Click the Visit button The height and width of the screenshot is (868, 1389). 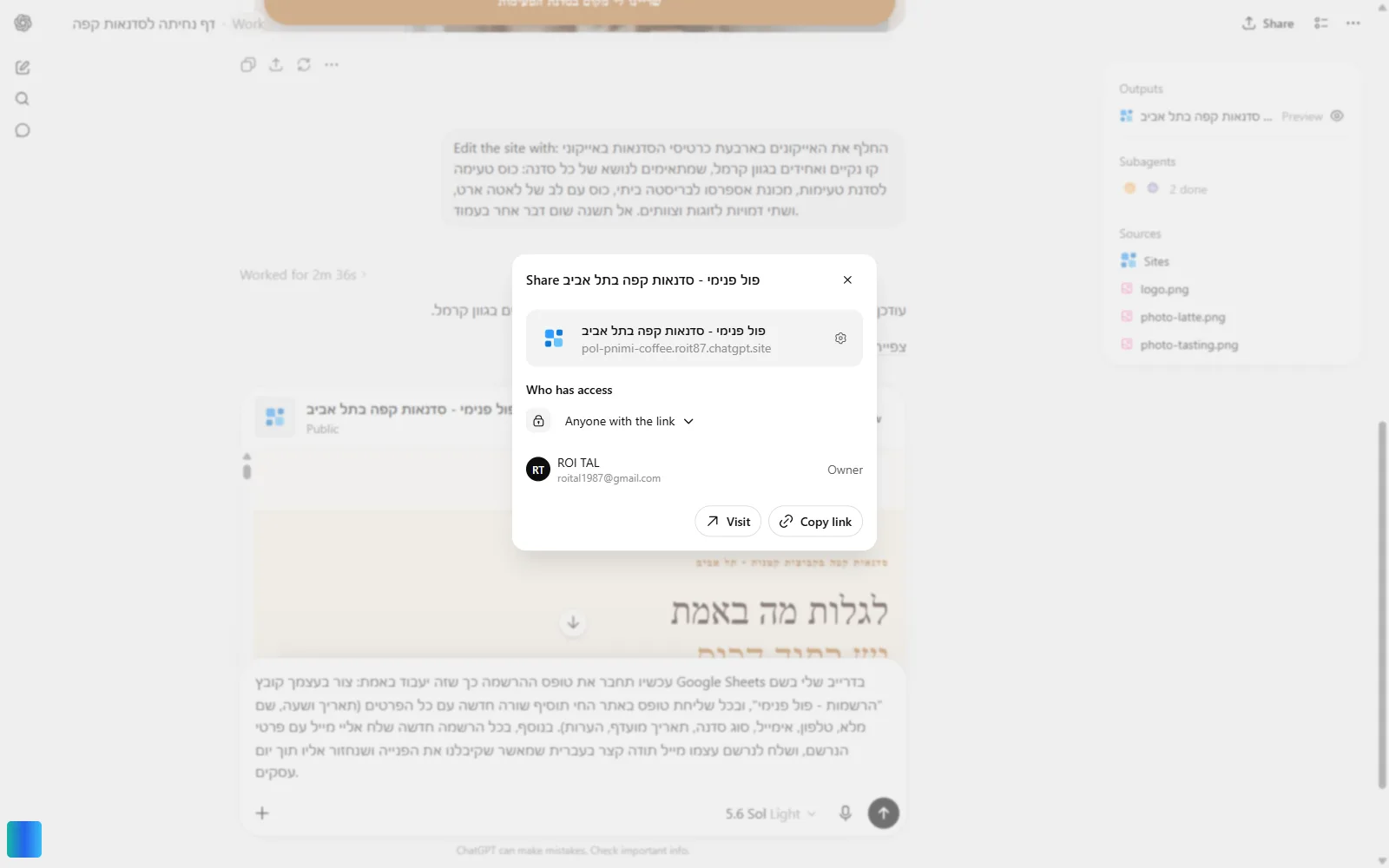[727, 522]
